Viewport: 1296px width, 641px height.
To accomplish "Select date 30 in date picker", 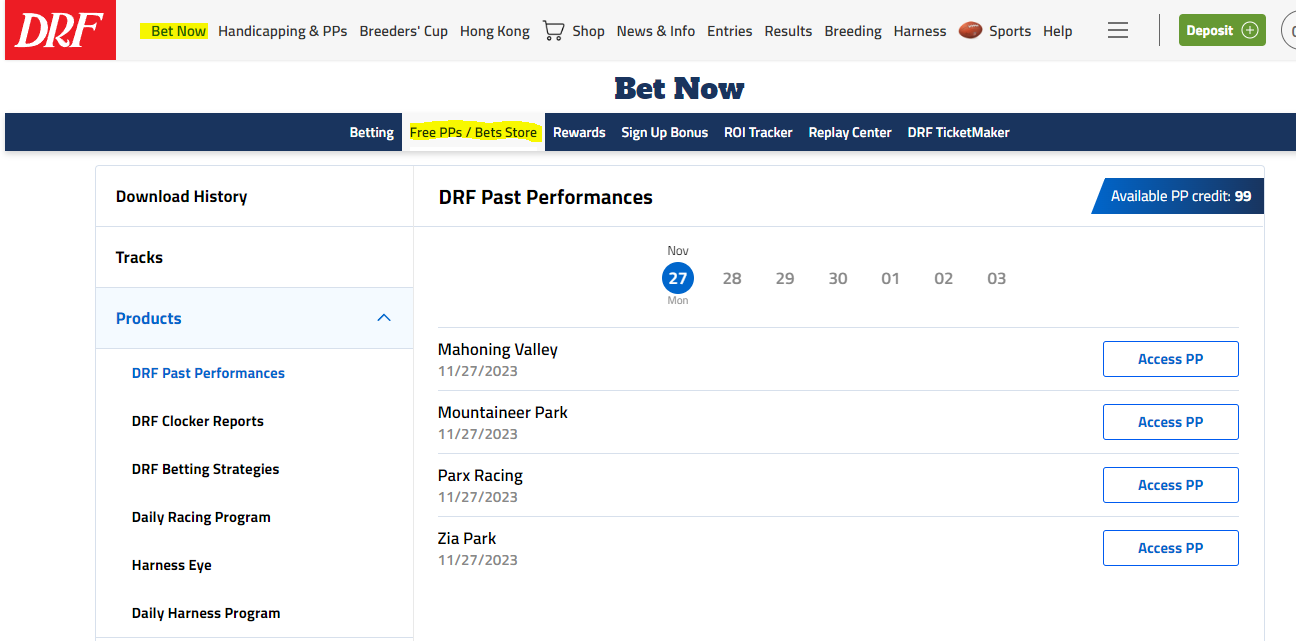I will pyautogui.click(x=838, y=278).
